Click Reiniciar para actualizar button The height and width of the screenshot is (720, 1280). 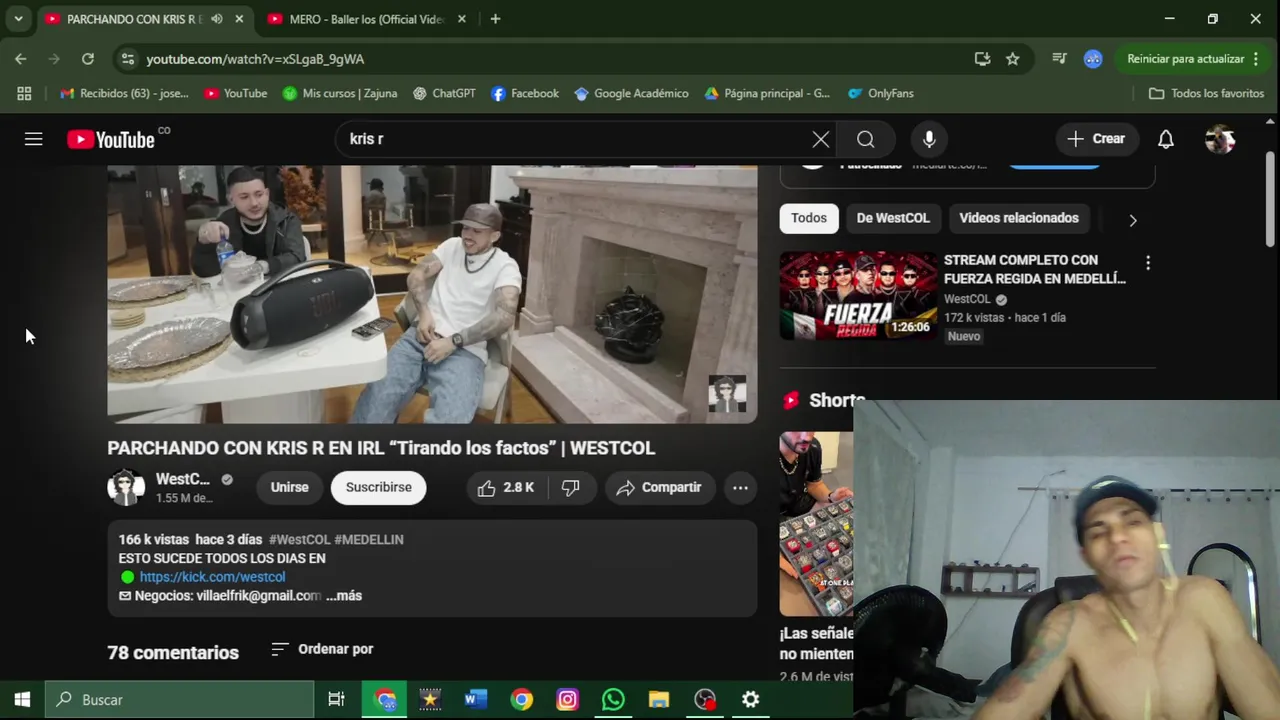(x=1193, y=59)
